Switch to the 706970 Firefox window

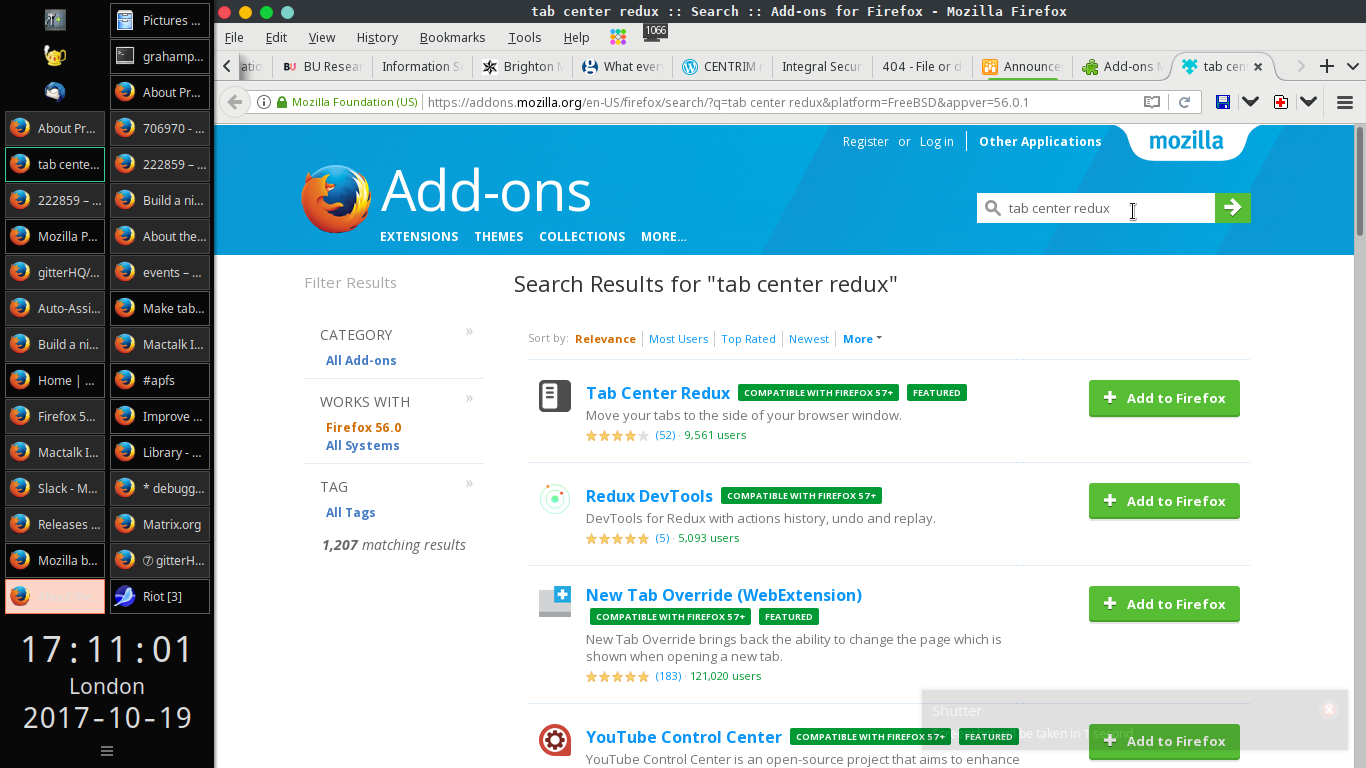[x=160, y=128]
